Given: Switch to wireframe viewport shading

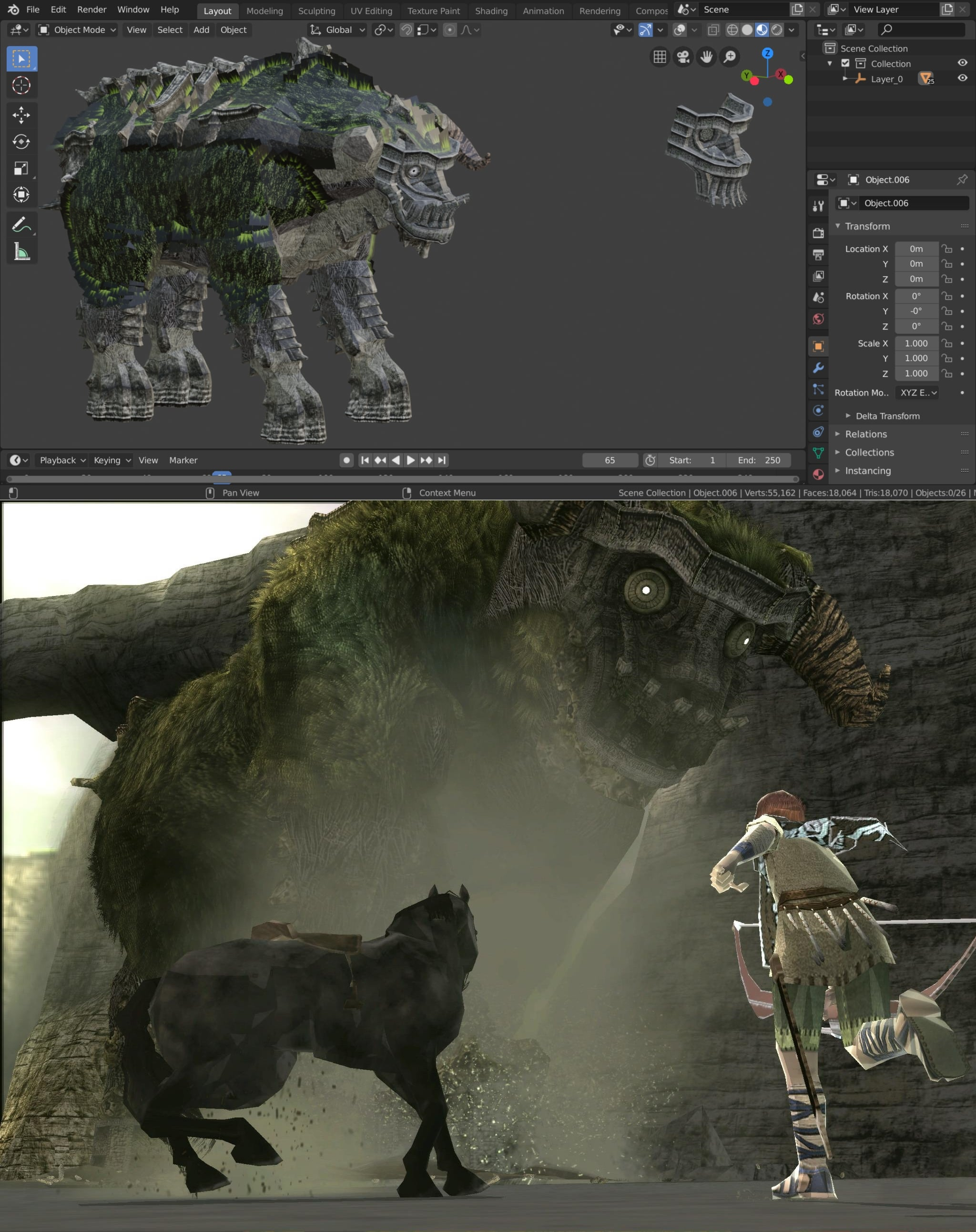Looking at the screenshot, I should [x=732, y=30].
